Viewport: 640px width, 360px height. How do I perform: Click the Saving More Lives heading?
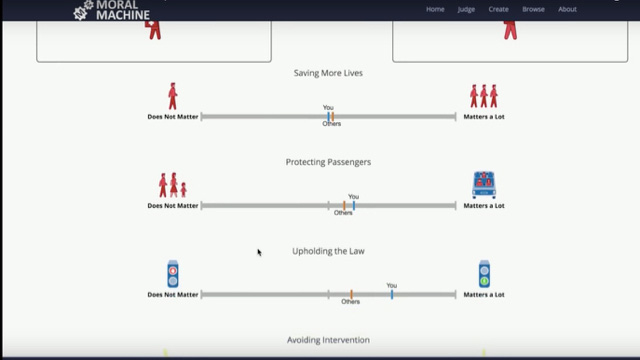click(328, 73)
